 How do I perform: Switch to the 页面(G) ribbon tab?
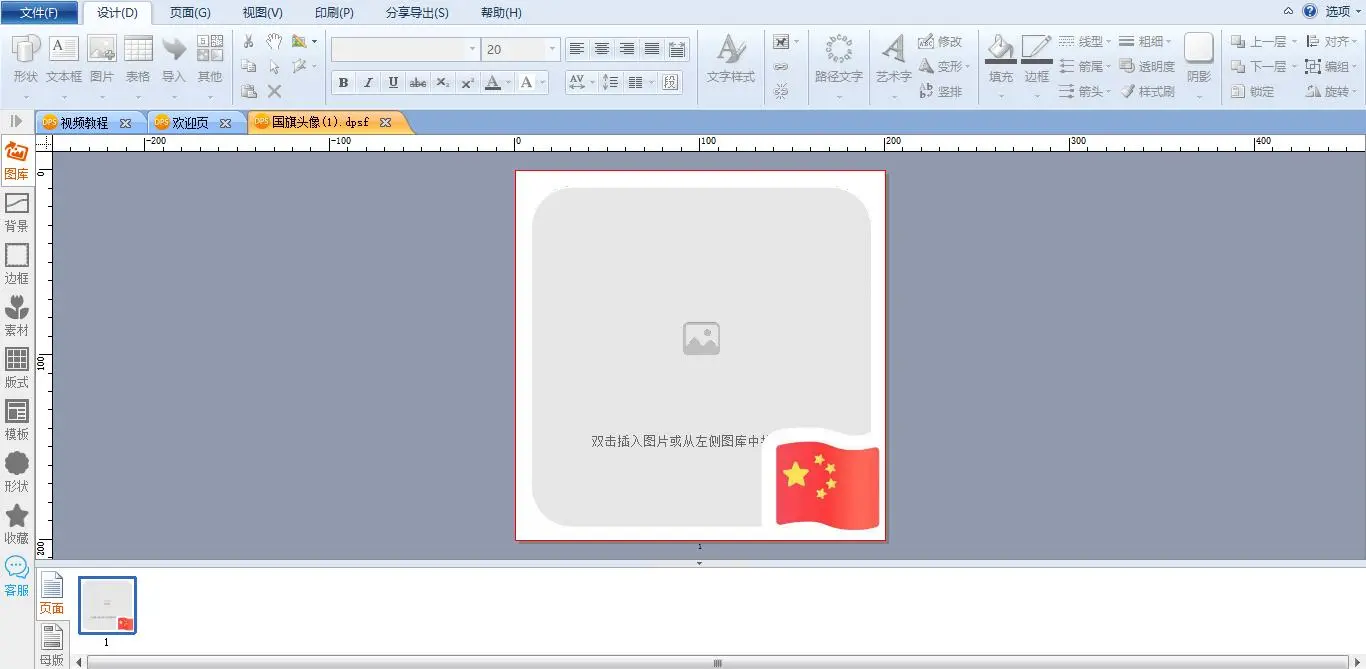click(x=190, y=13)
